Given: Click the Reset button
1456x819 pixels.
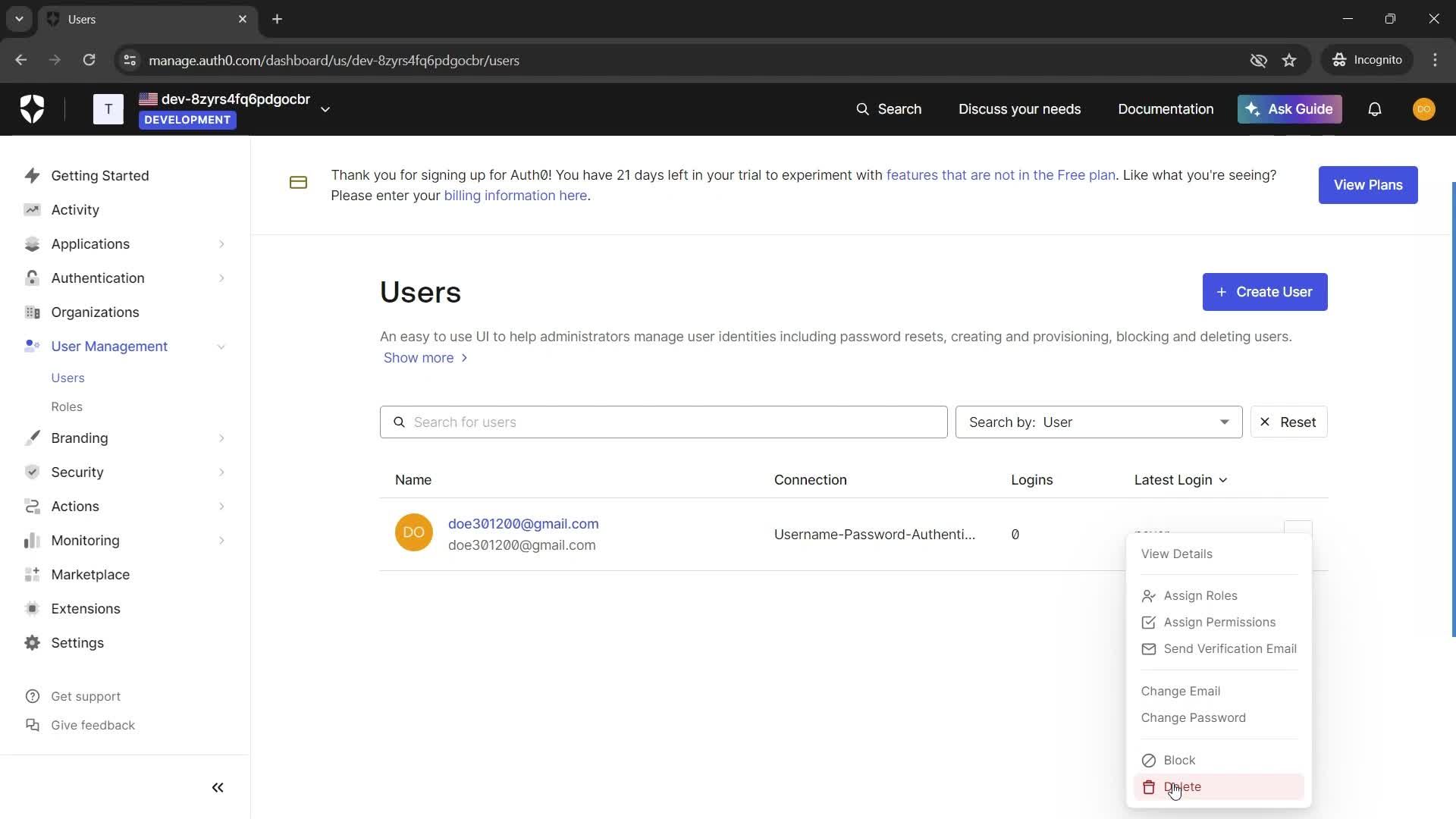Looking at the screenshot, I should tap(1289, 422).
